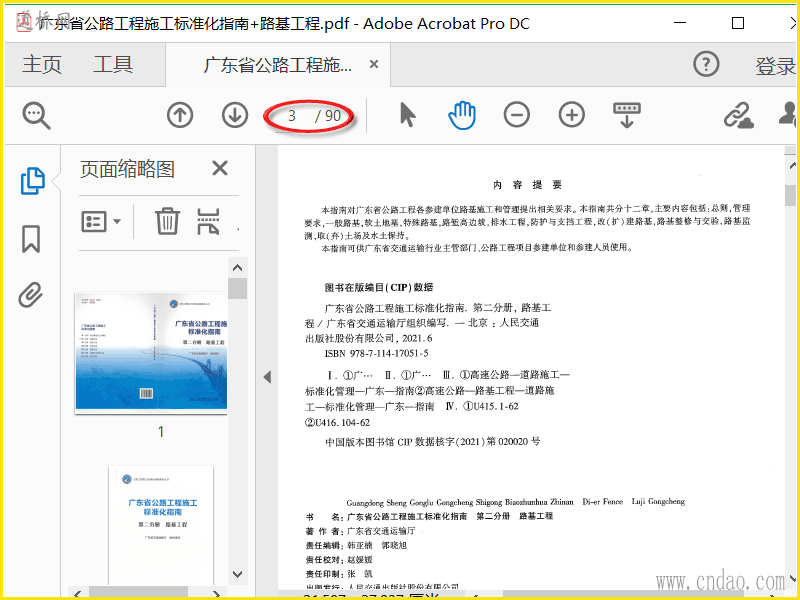Zoom in with the plus button
Image resolution: width=800 pixels, height=600 pixels.
click(571, 115)
